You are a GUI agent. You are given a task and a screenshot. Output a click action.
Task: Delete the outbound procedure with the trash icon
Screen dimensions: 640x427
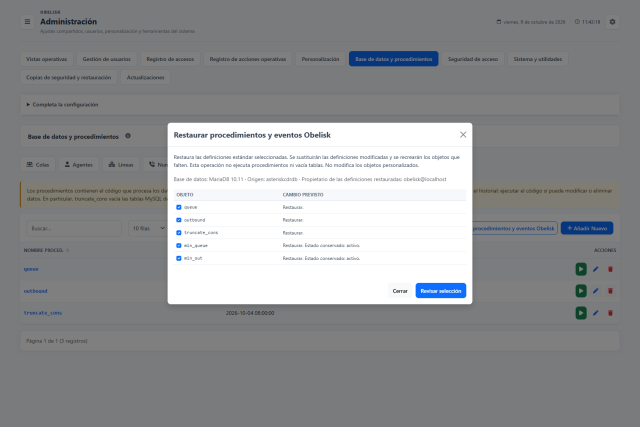[x=610, y=291]
